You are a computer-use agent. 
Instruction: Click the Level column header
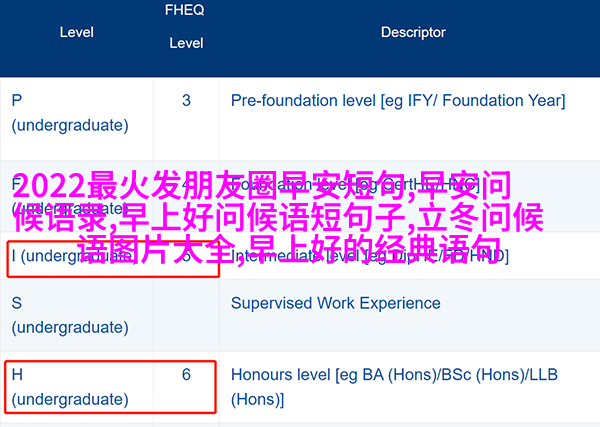coord(77,32)
